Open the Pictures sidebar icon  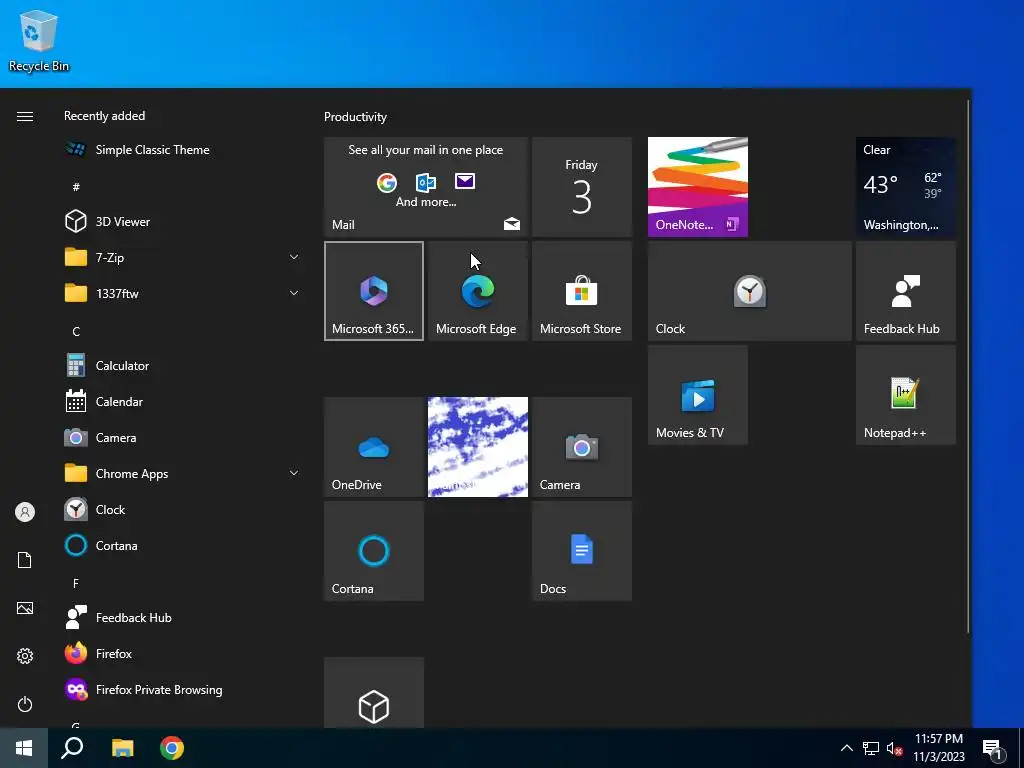25,608
